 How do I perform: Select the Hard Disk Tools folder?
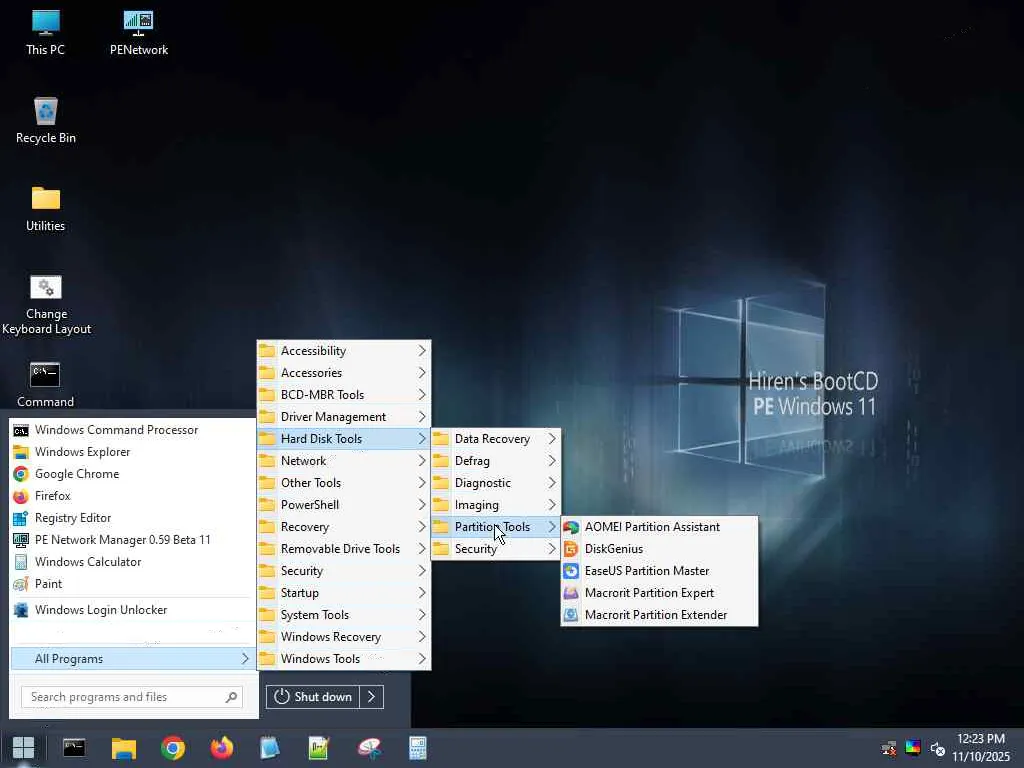344,439
